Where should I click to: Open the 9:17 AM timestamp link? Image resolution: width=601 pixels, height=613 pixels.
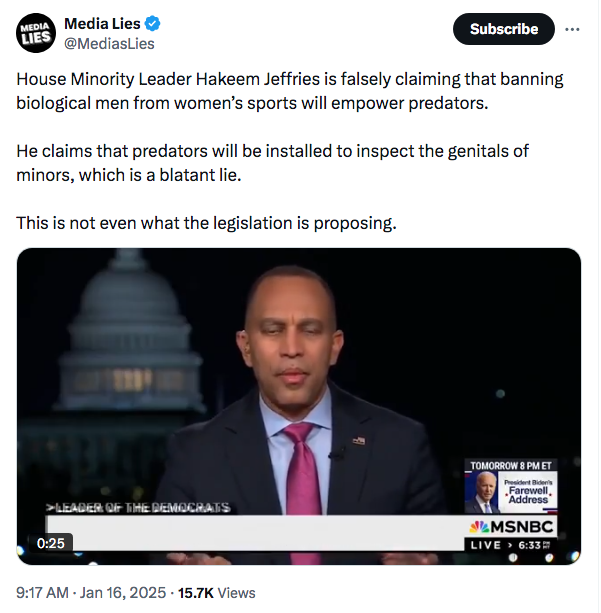click(42, 593)
